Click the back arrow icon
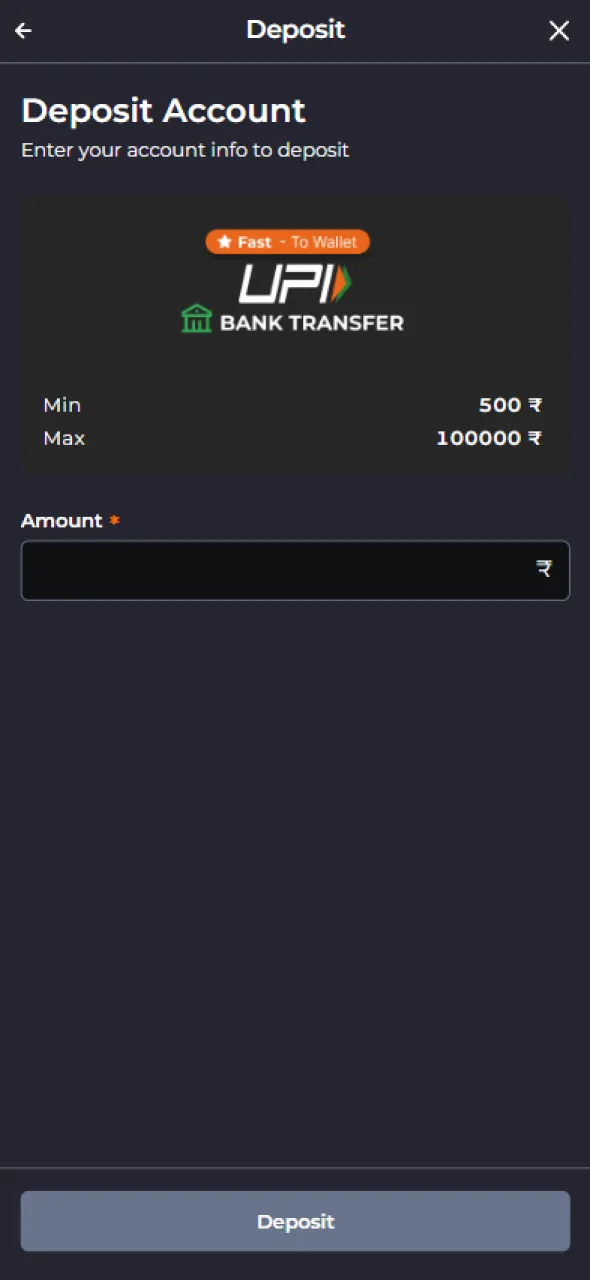 [22, 30]
